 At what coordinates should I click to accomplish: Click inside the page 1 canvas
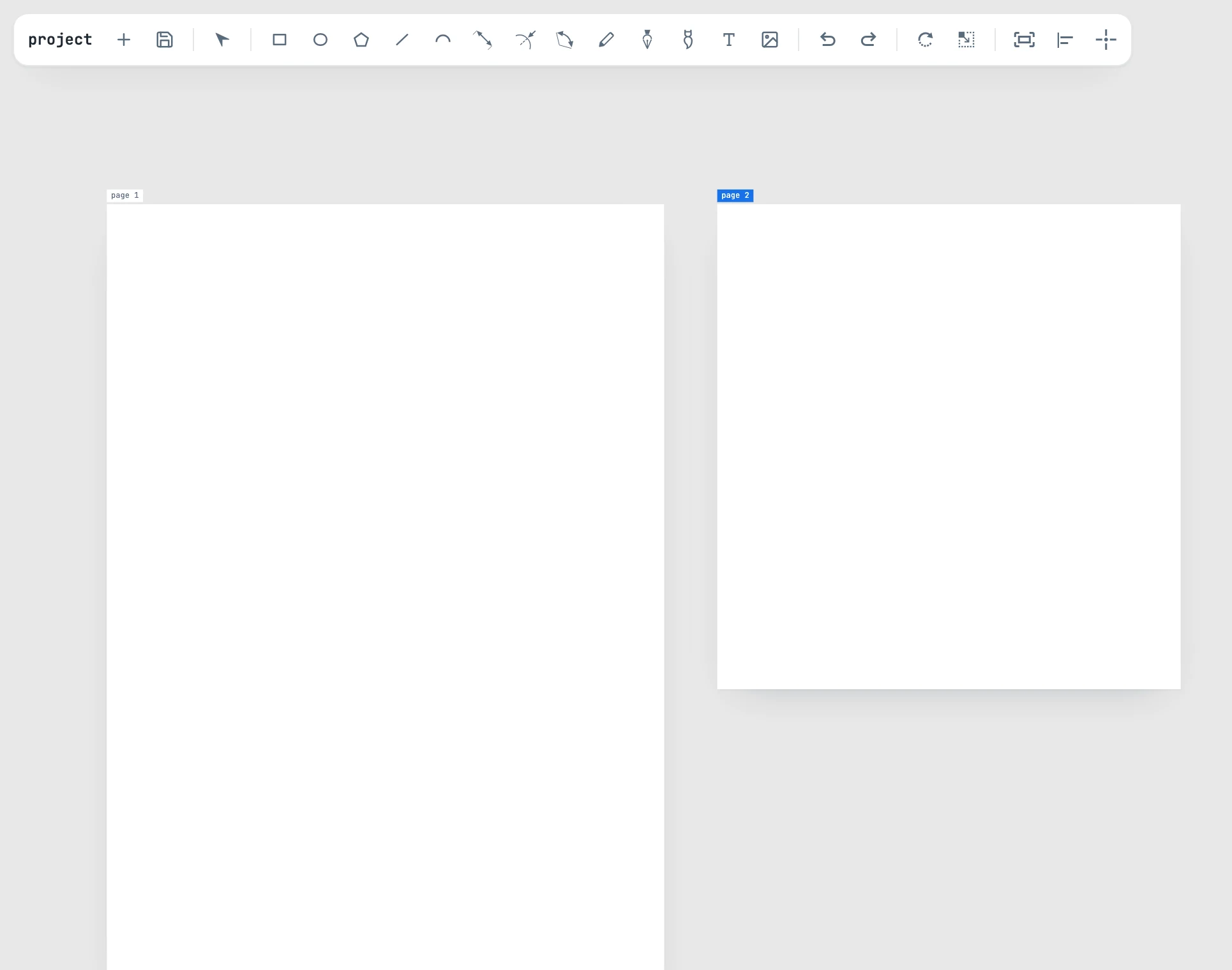pos(385,587)
